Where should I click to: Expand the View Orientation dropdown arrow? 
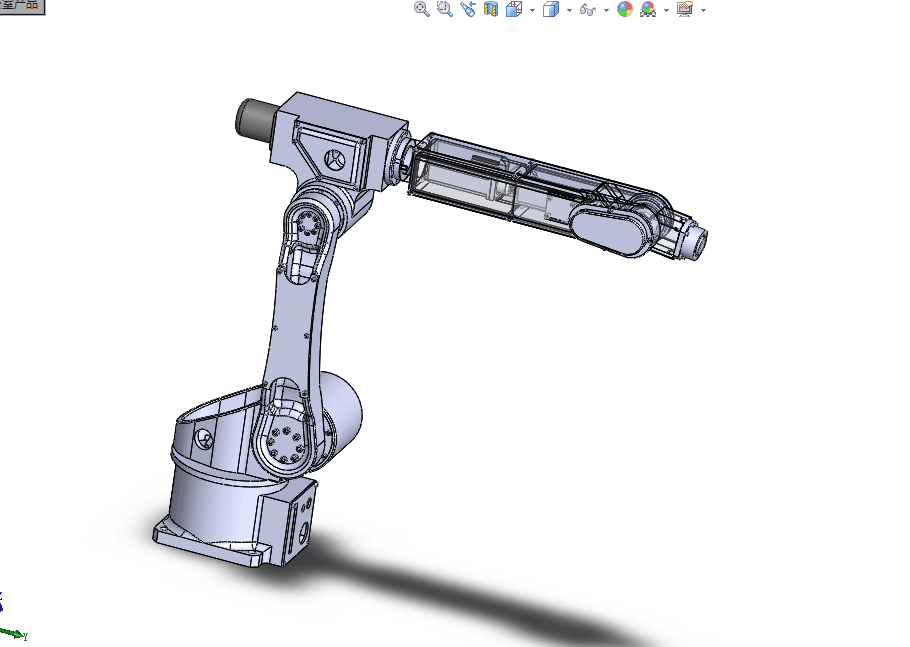(x=532, y=10)
